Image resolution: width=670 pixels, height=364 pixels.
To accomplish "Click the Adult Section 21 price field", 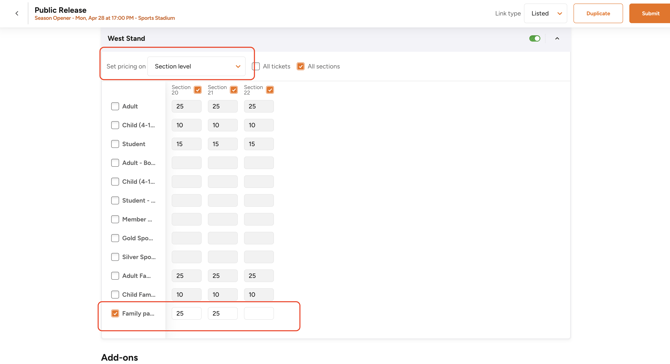I will pyautogui.click(x=223, y=106).
